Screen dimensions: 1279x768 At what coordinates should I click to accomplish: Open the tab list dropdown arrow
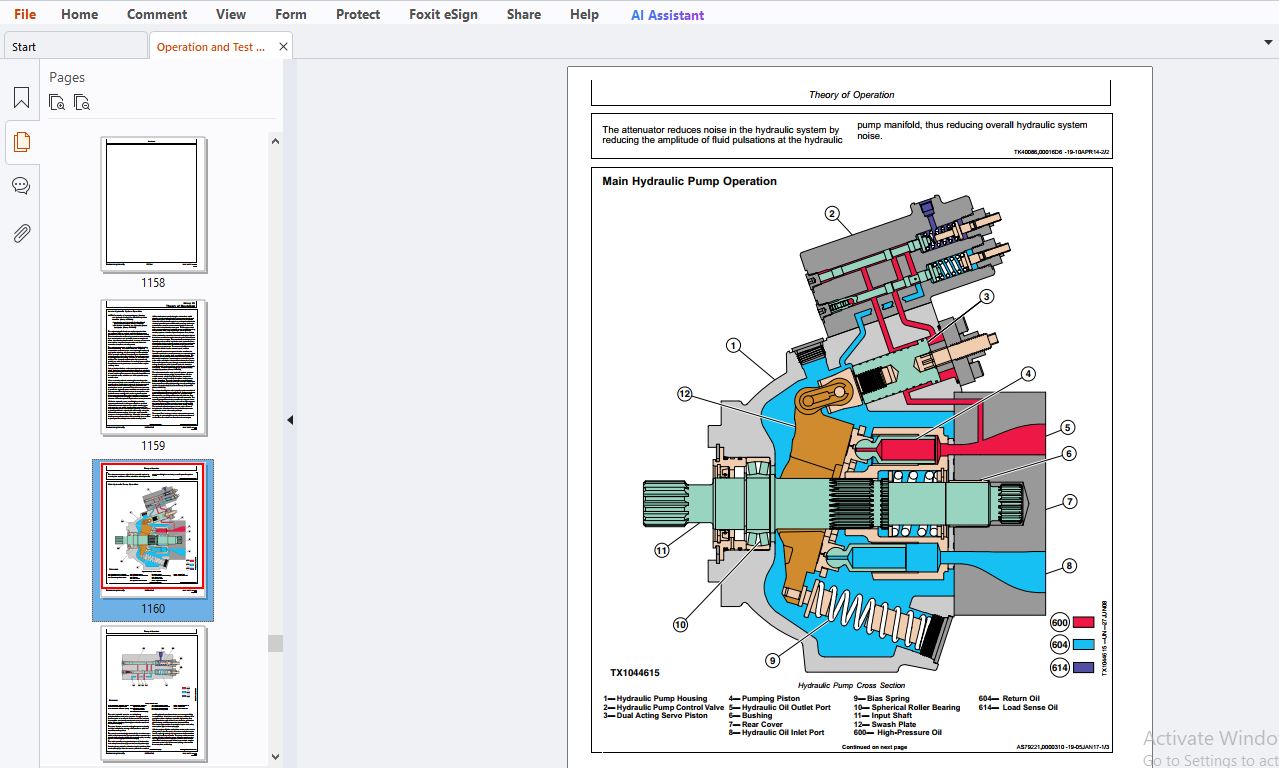click(1269, 42)
